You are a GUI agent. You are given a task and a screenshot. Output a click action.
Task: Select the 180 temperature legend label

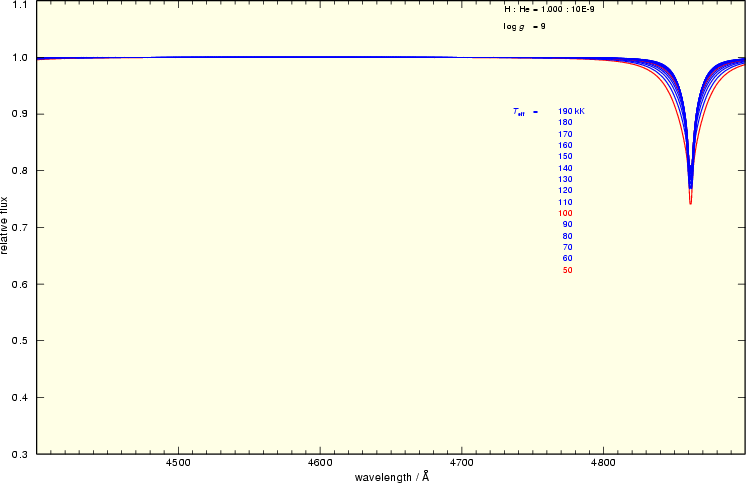565,122
